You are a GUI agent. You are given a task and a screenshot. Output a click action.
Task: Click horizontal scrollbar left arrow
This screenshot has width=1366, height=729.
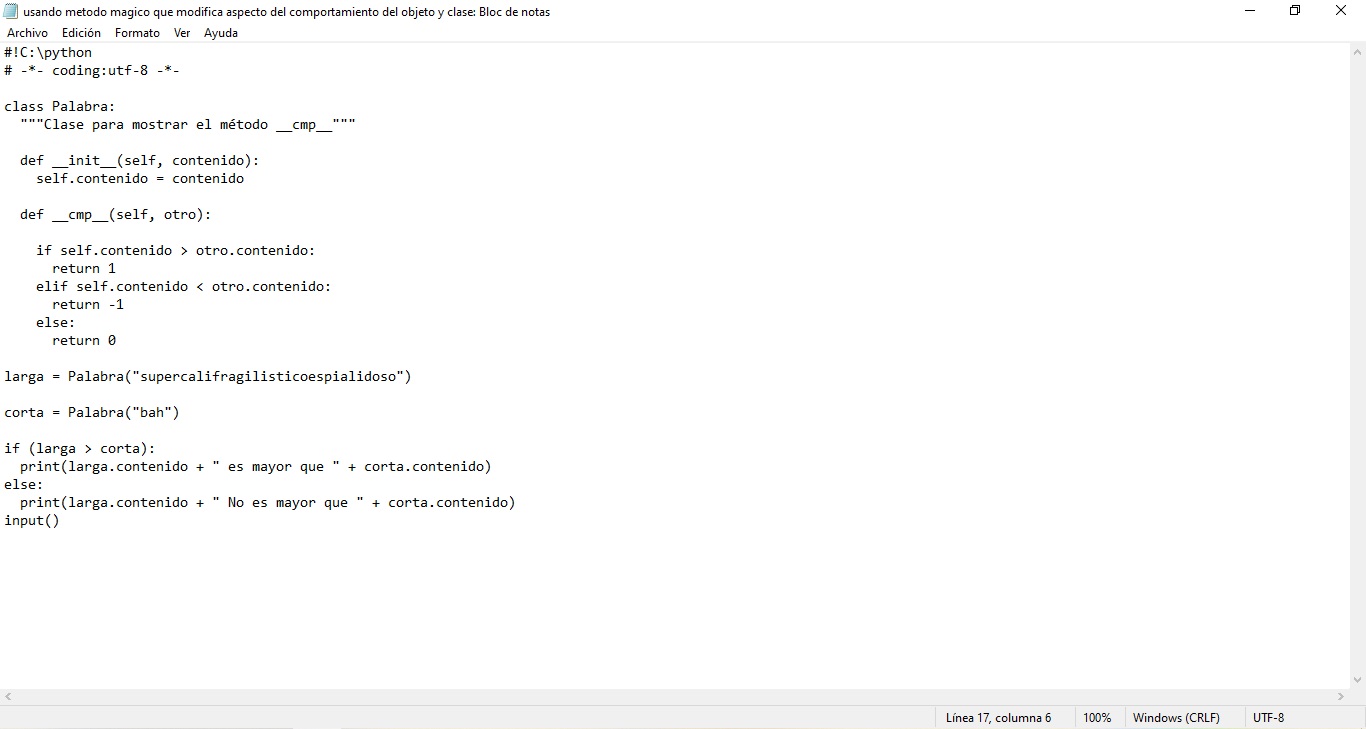click(8, 696)
